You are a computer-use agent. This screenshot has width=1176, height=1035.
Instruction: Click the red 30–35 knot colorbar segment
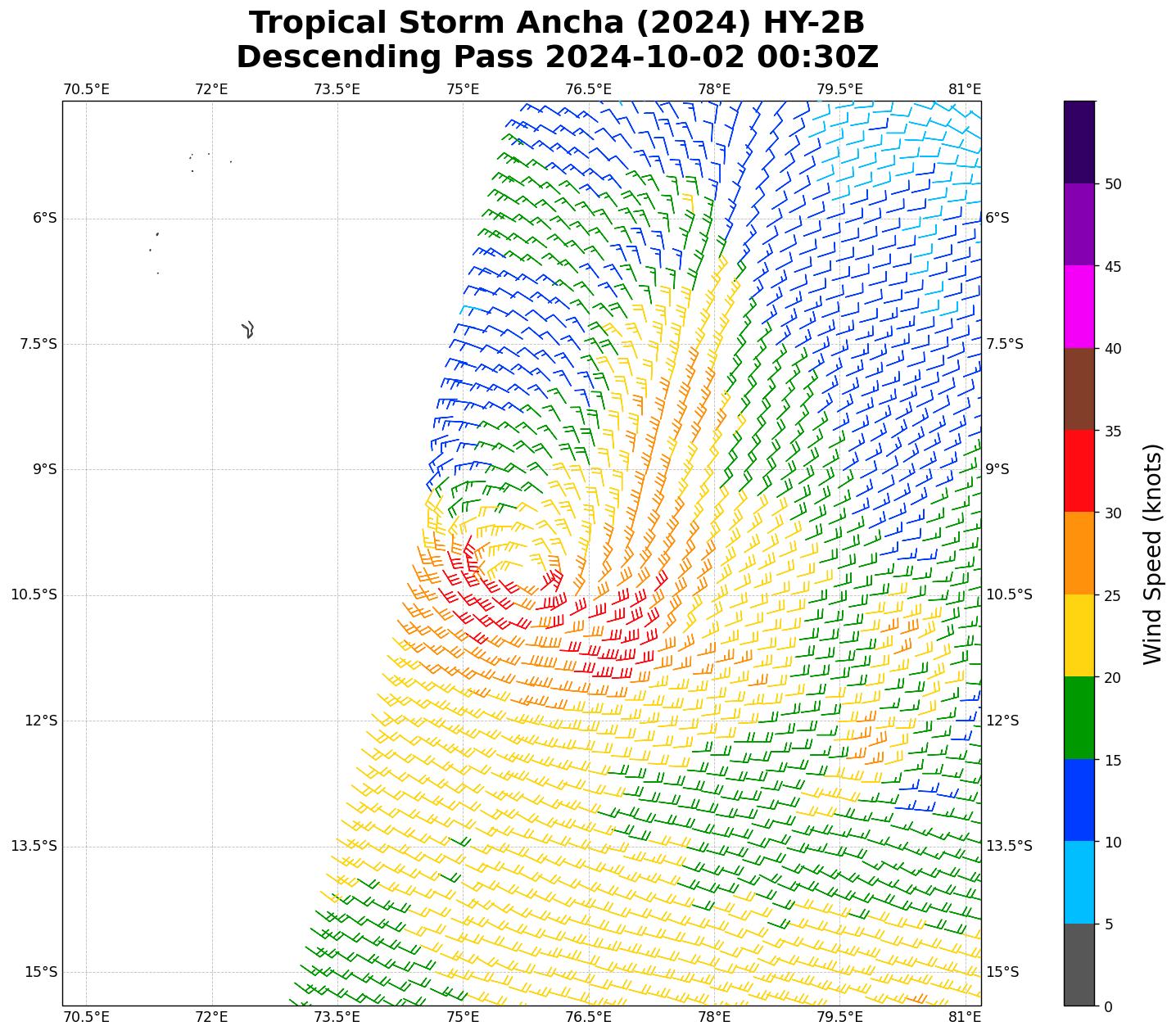[1079, 471]
